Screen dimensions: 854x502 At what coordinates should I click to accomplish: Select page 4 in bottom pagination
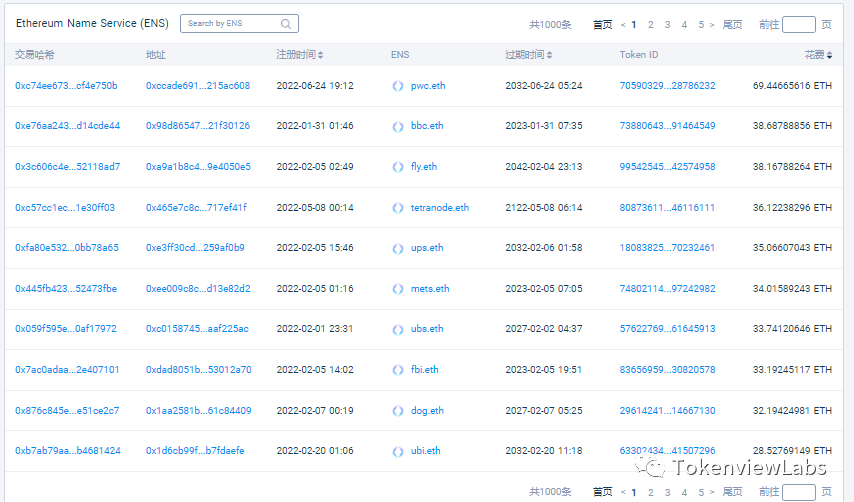coord(684,492)
